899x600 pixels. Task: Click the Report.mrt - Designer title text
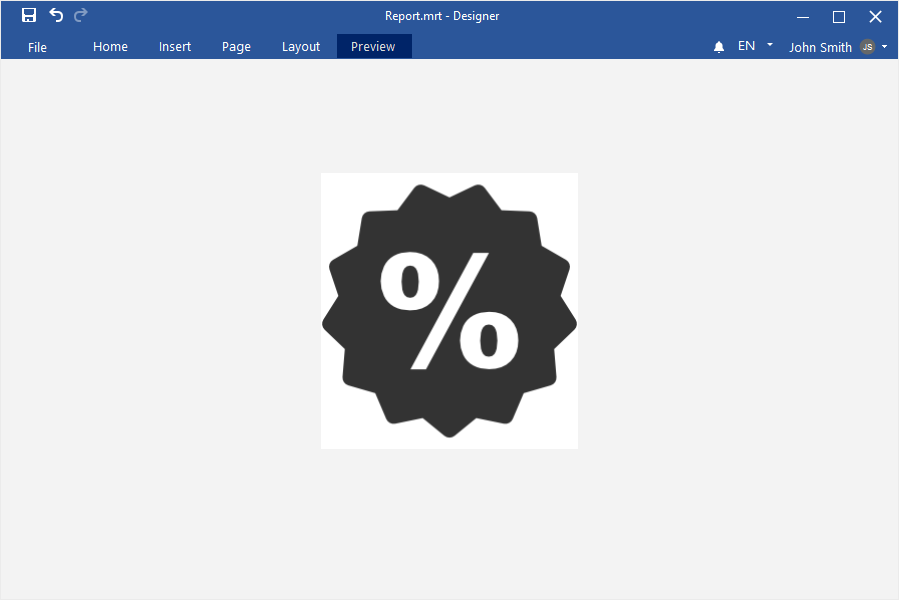442,16
